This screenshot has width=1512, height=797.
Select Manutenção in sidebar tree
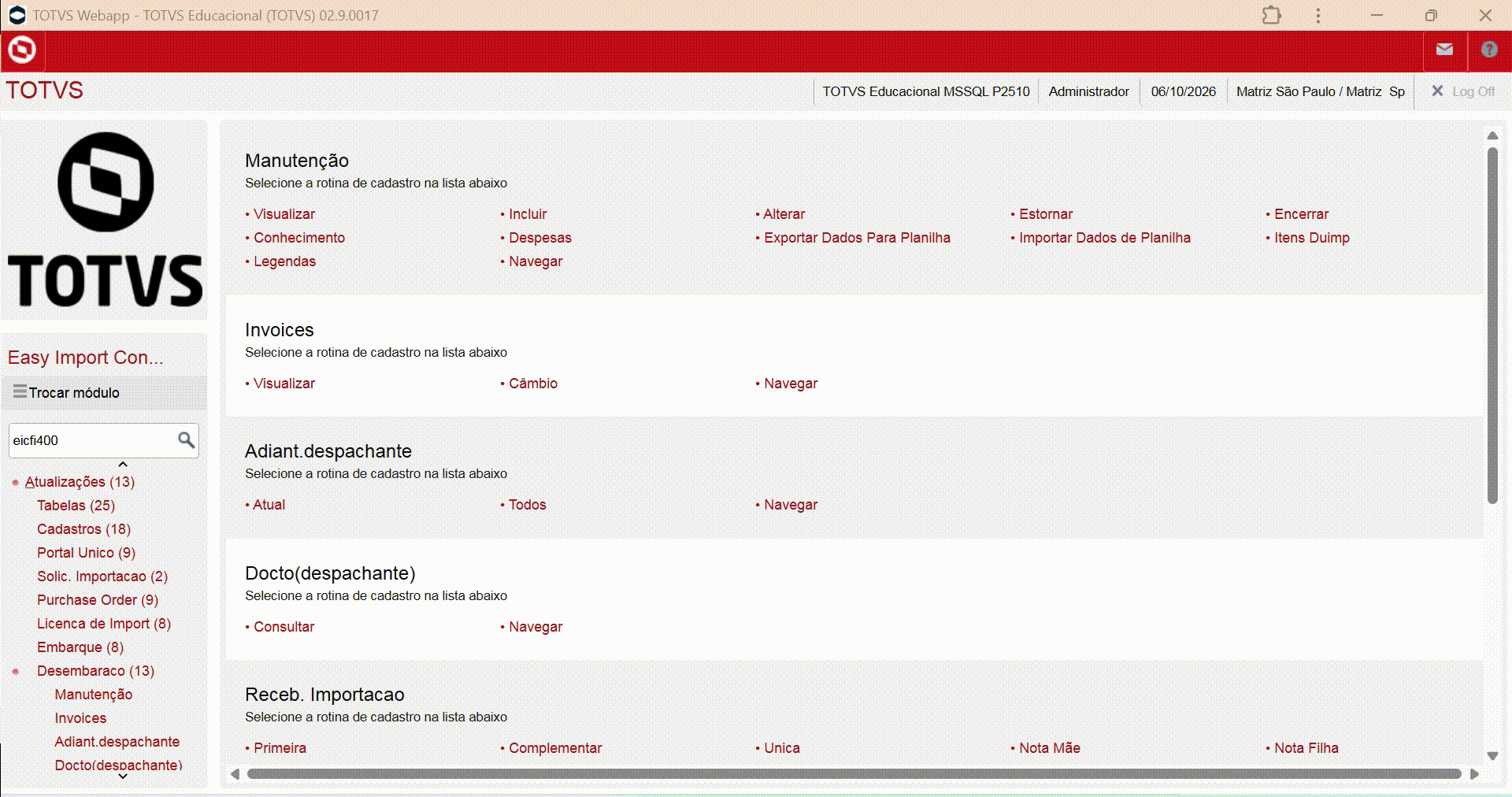pyautogui.click(x=94, y=695)
